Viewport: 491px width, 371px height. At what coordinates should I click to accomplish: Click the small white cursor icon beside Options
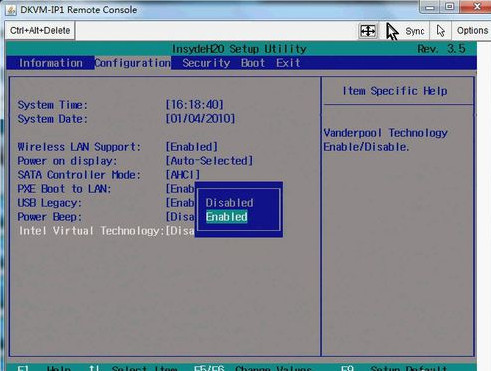pos(441,31)
